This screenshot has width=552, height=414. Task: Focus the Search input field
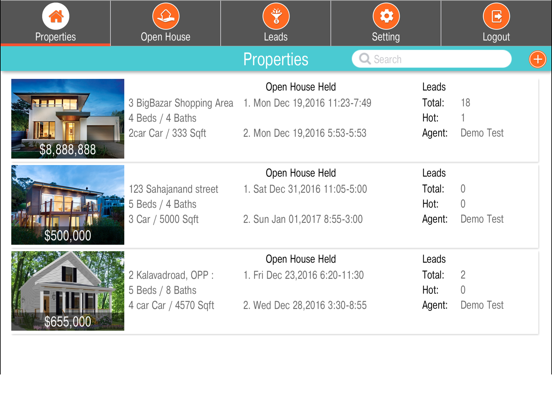point(432,59)
